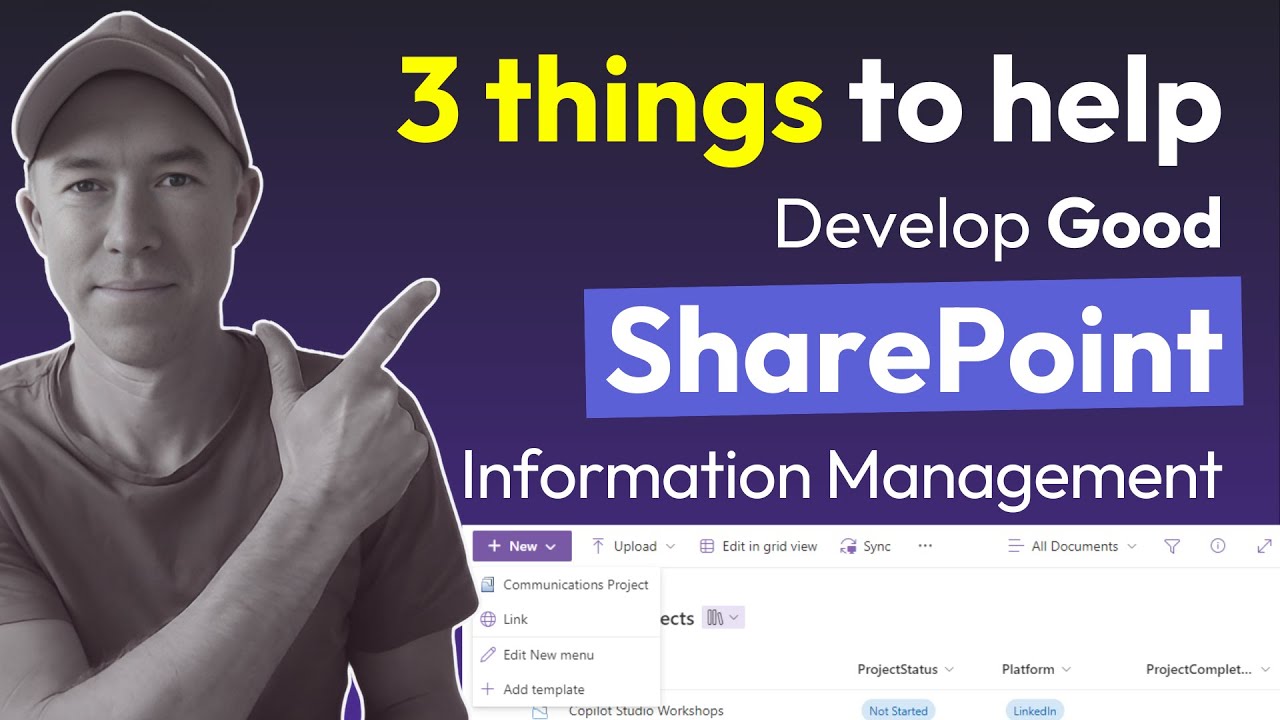Click the expand content arrow icon
The image size is (1280, 720).
tap(1264, 546)
